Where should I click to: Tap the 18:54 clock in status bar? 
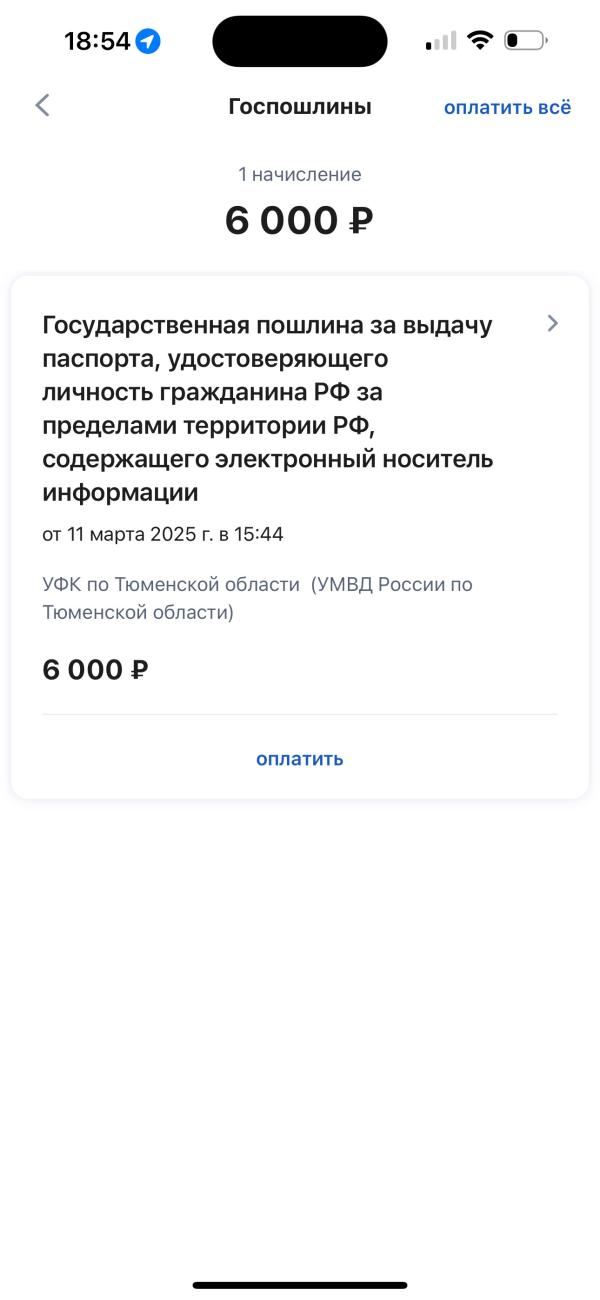[97, 41]
